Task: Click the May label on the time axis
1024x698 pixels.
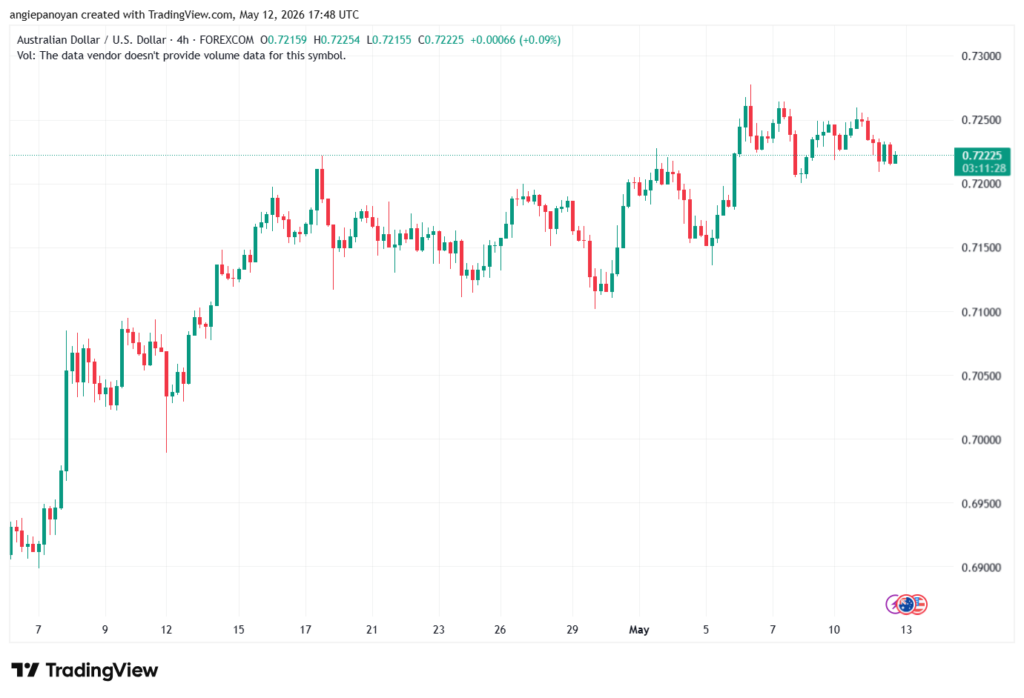Action: point(639,630)
